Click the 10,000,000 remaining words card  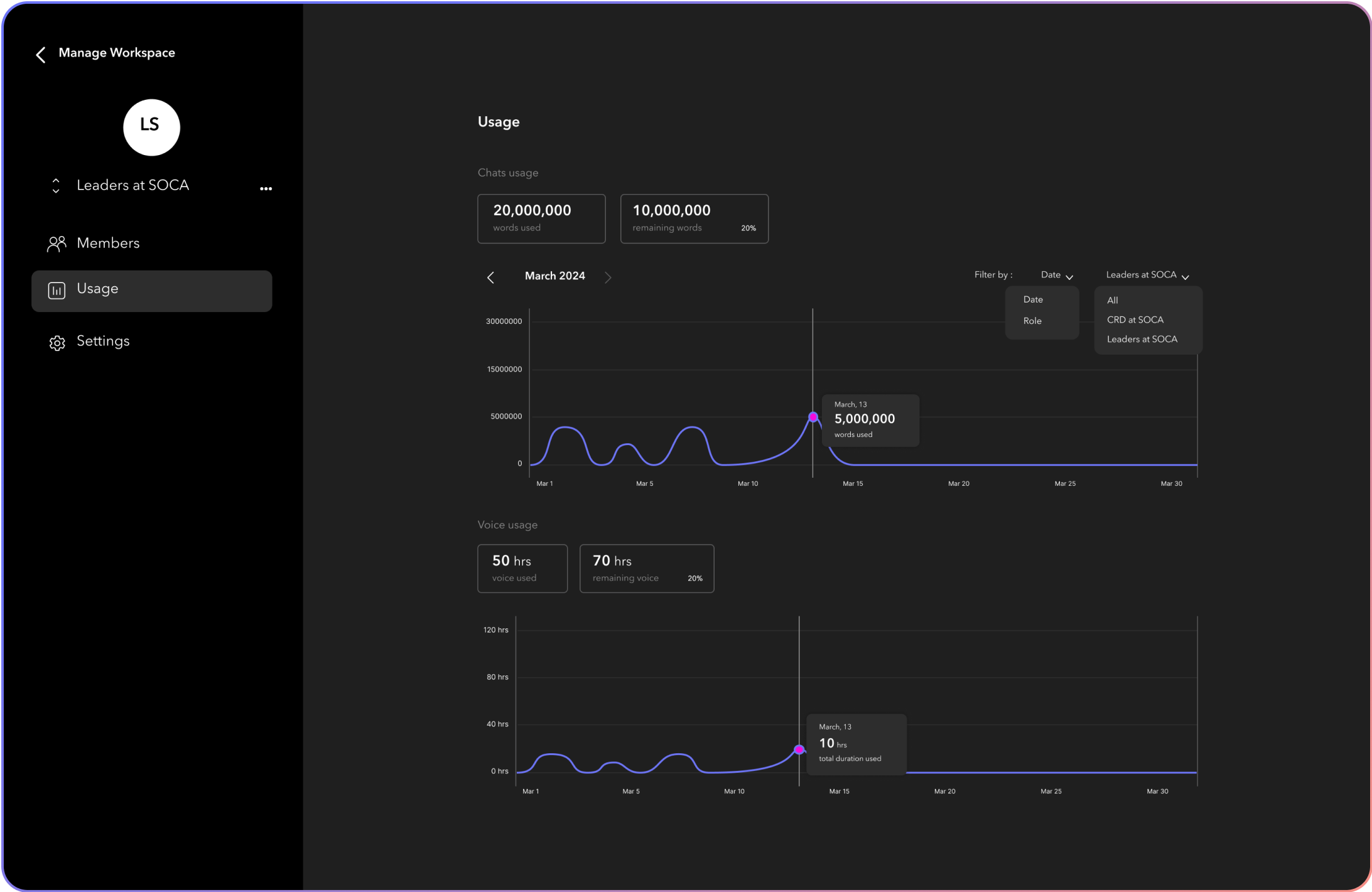click(694, 218)
